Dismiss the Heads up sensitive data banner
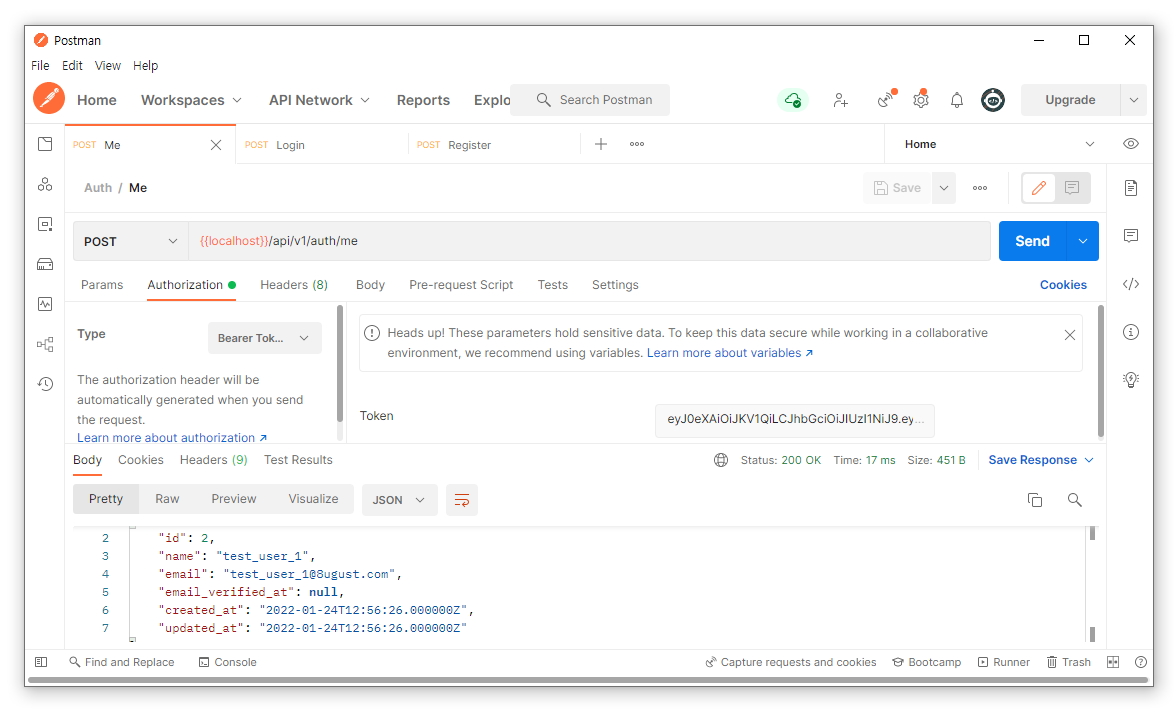This screenshot has width=1174, height=714. click(x=1070, y=335)
